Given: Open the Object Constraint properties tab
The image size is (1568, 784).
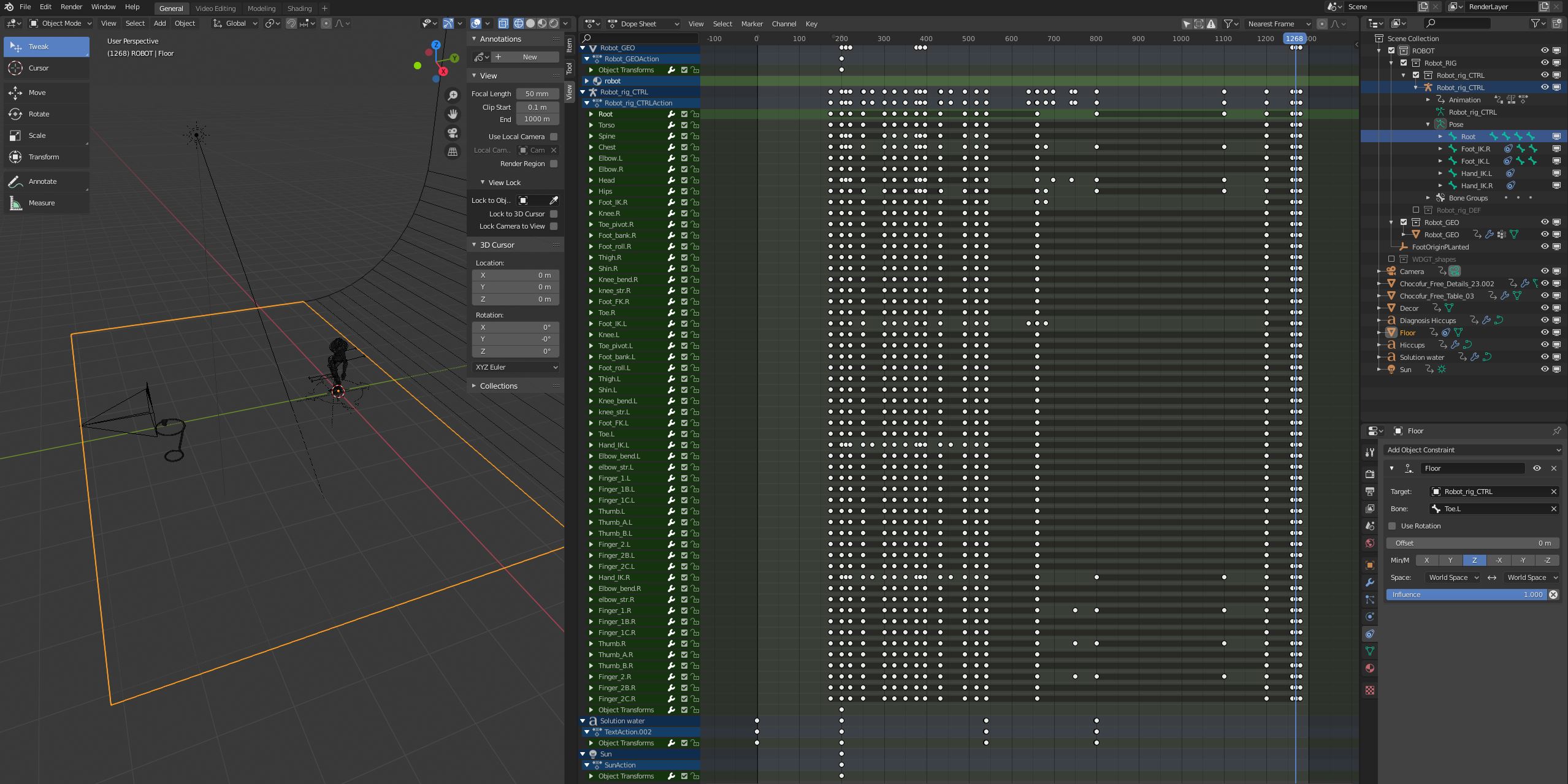Looking at the screenshot, I should (1370, 634).
